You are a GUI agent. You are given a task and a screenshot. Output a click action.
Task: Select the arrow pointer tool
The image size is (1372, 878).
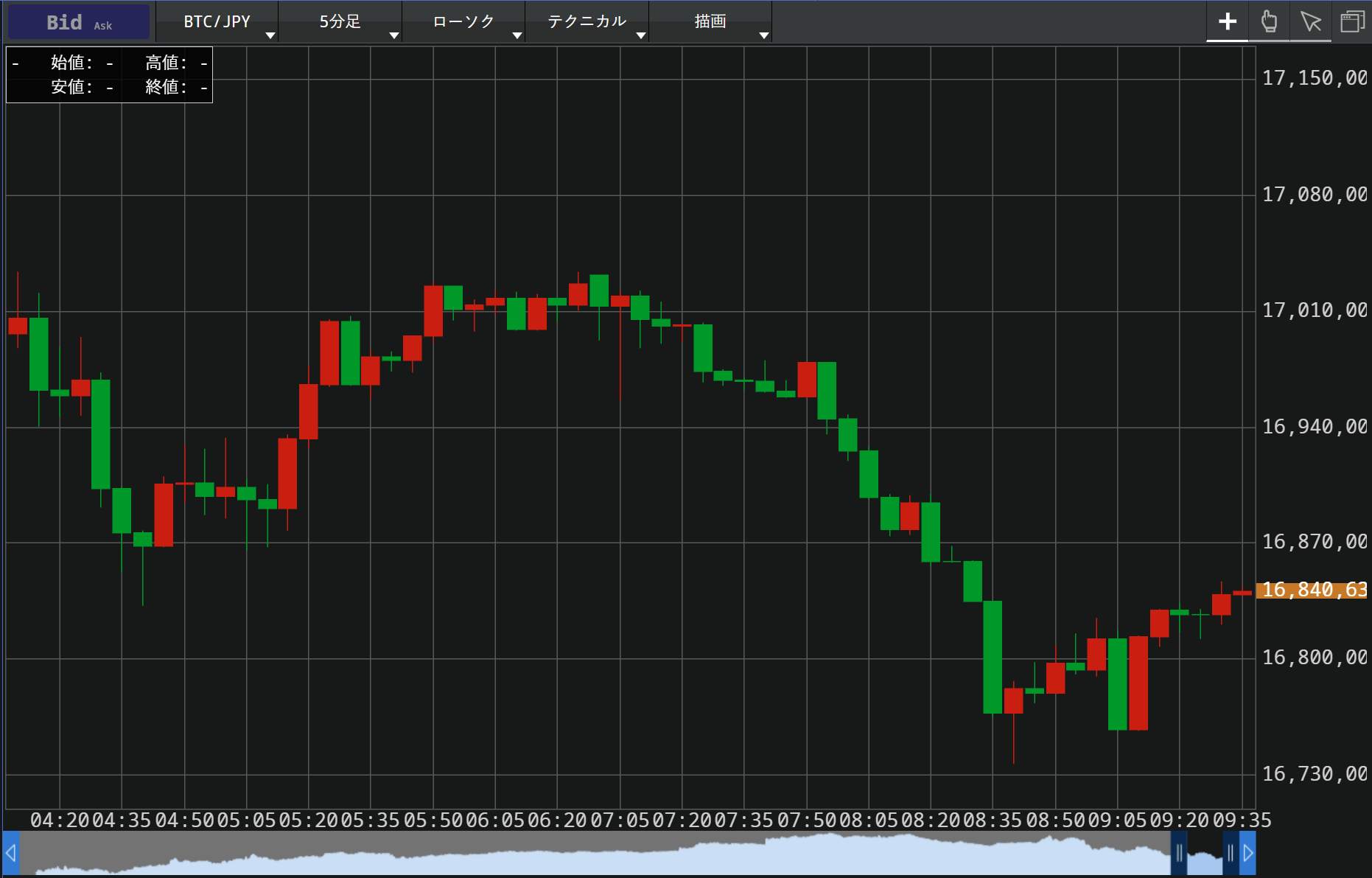click(x=1310, y=21)
